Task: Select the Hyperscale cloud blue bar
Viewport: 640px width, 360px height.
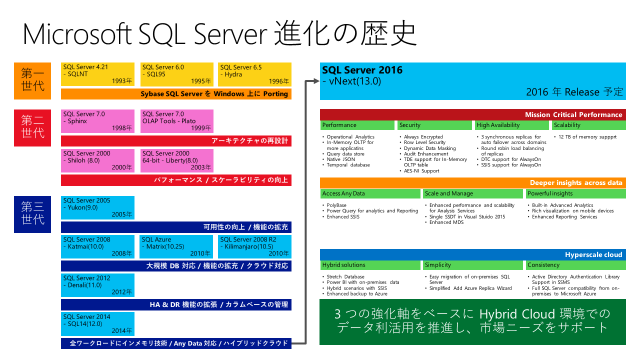Action: (x=473, y=254)
